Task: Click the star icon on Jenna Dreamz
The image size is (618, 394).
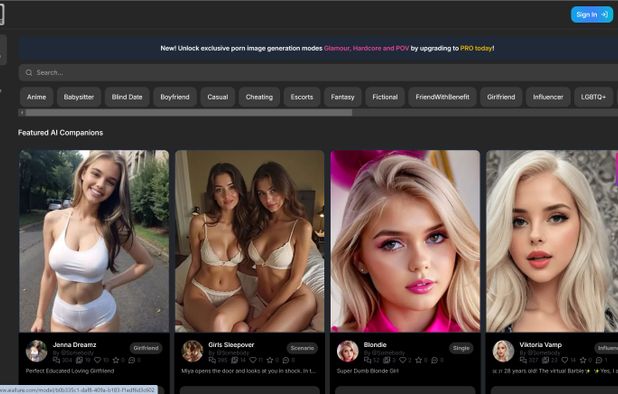Action: 115,360
